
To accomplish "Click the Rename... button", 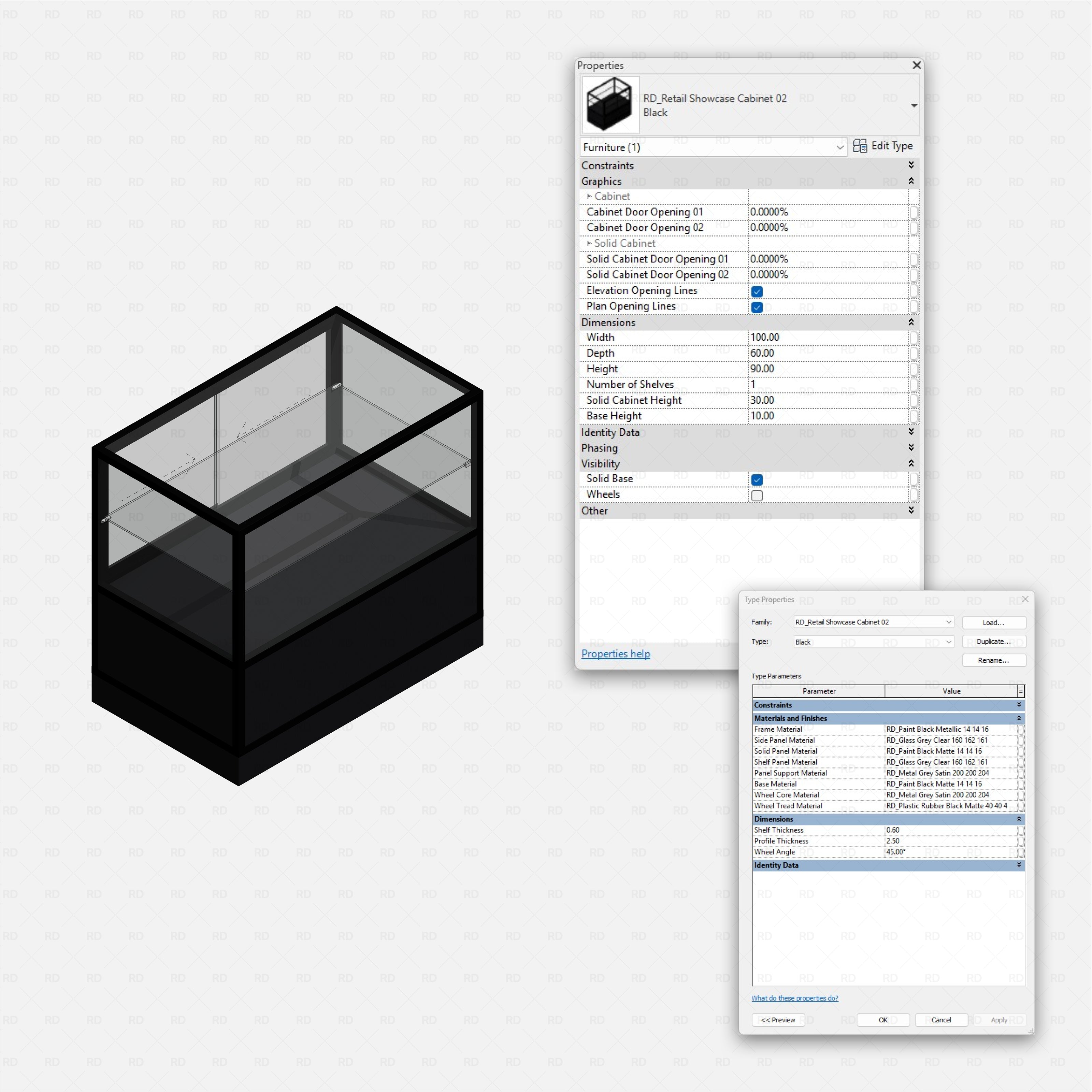I will coord(994,660).
